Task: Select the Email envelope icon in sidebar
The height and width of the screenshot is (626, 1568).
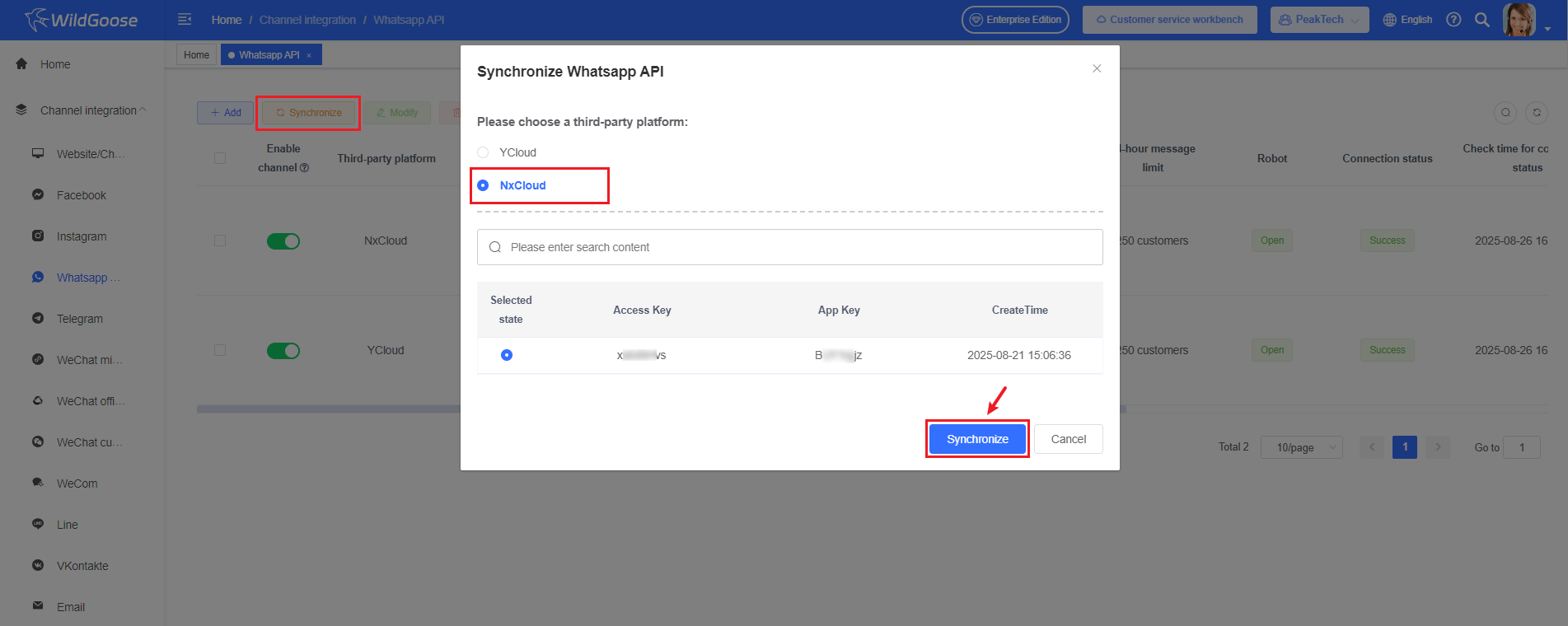Action: point(38,605)
